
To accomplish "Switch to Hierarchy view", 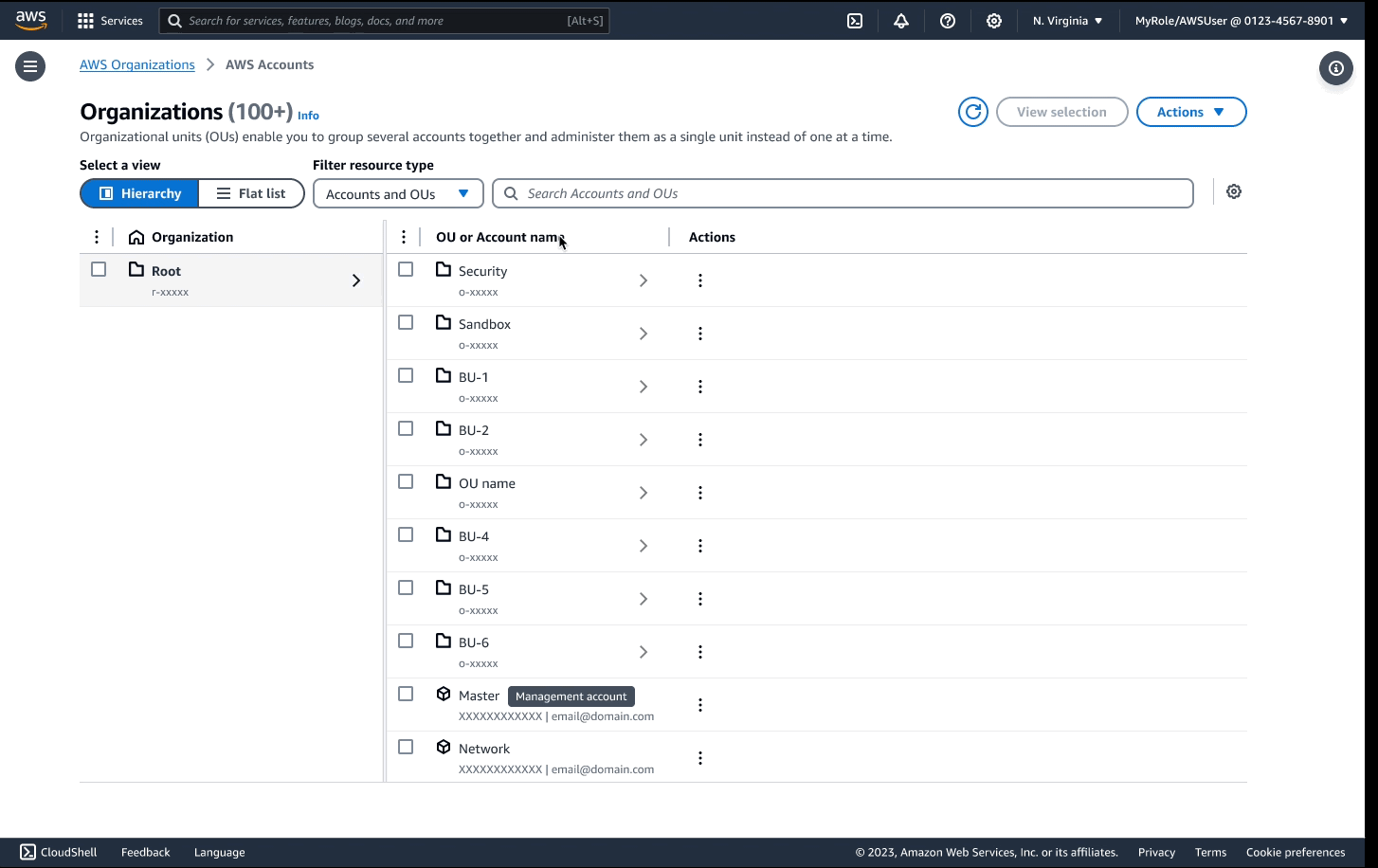I will click(139, 193).
